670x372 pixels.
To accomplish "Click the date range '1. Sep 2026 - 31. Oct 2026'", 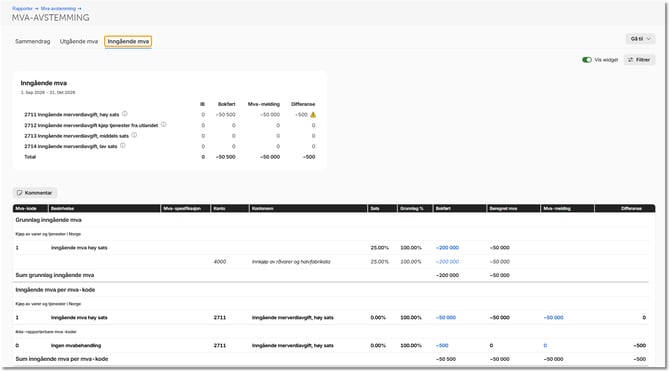I will 48,92.
